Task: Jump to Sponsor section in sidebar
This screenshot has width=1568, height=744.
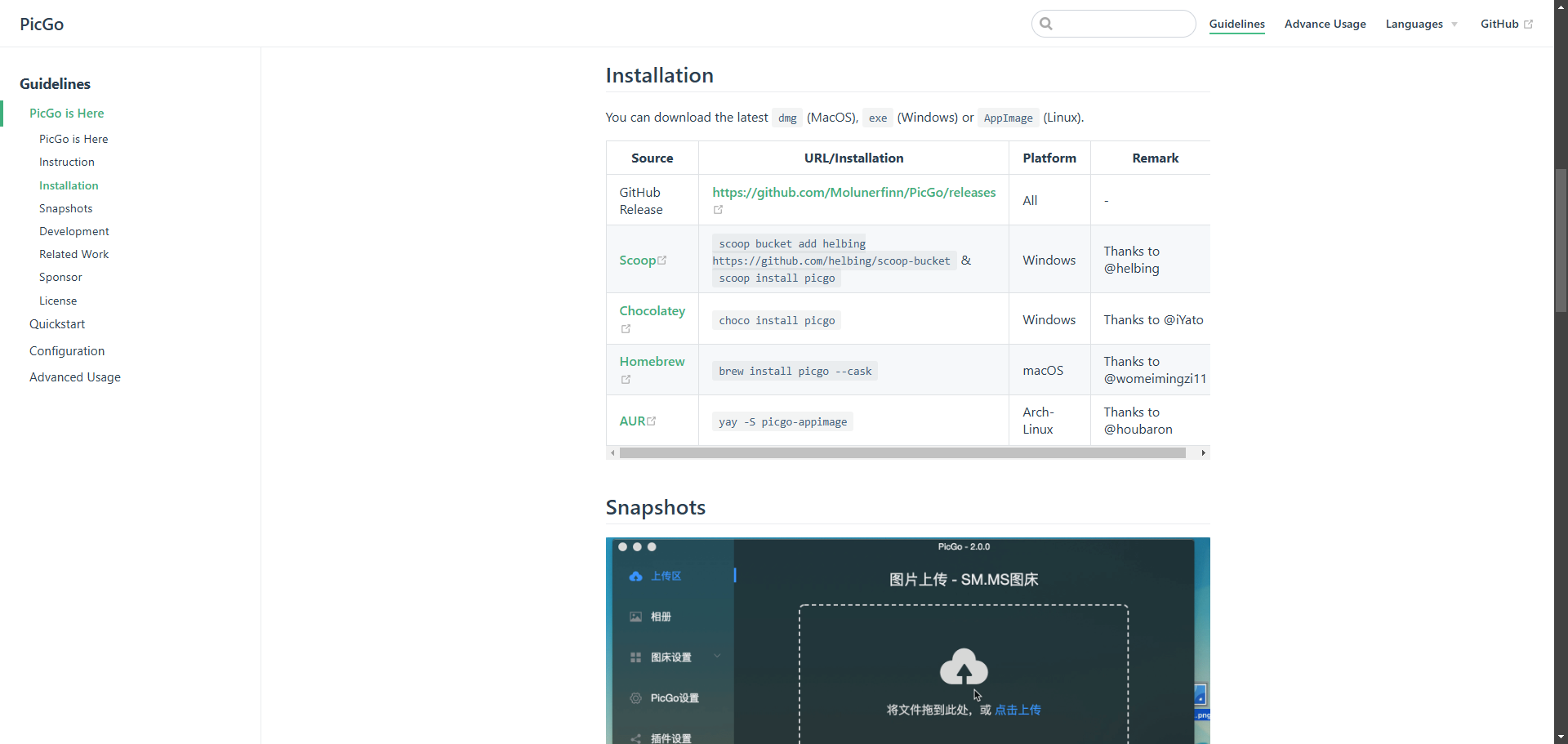Action: pos(60,278)
